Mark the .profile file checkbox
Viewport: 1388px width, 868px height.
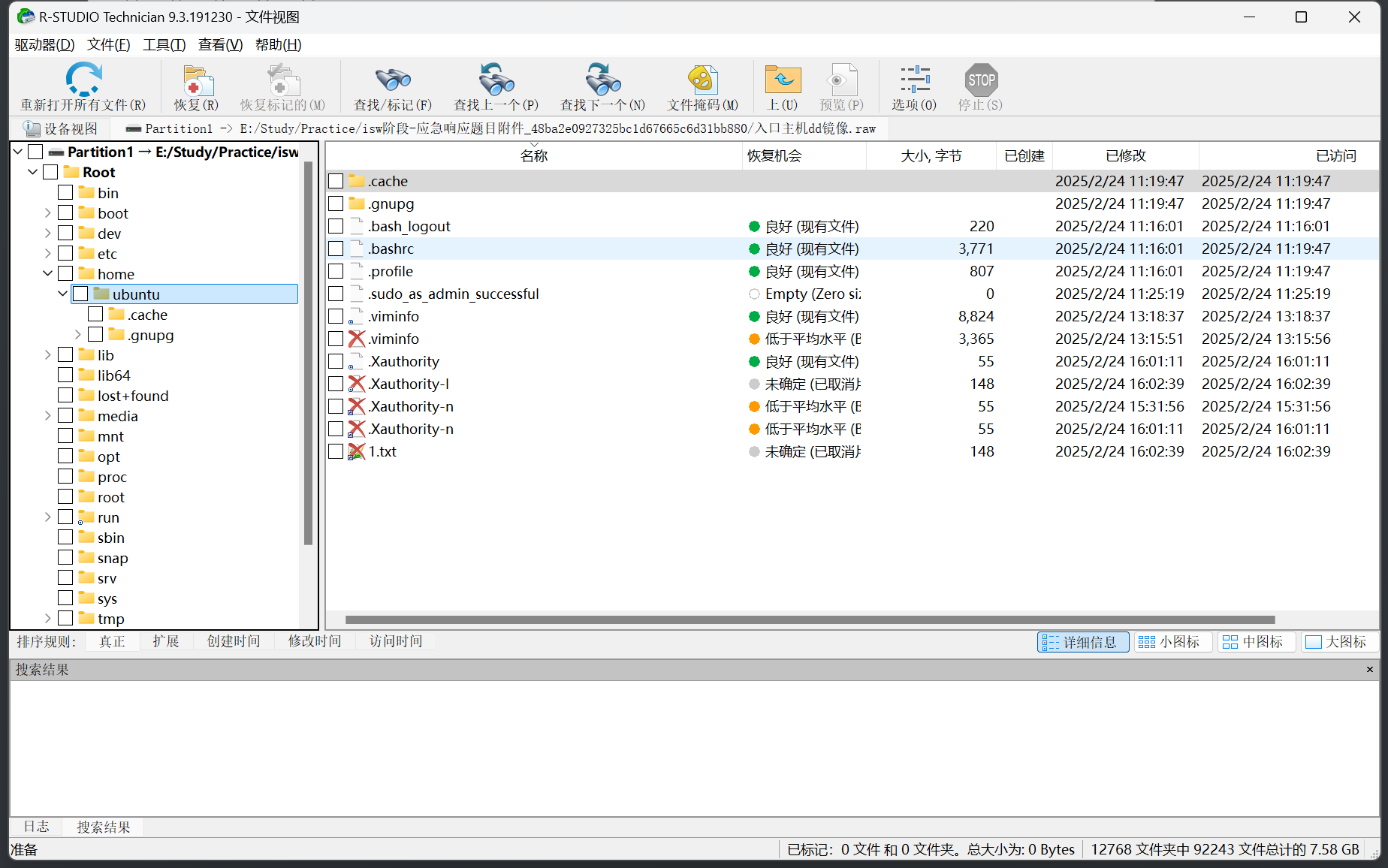point(336,271)
